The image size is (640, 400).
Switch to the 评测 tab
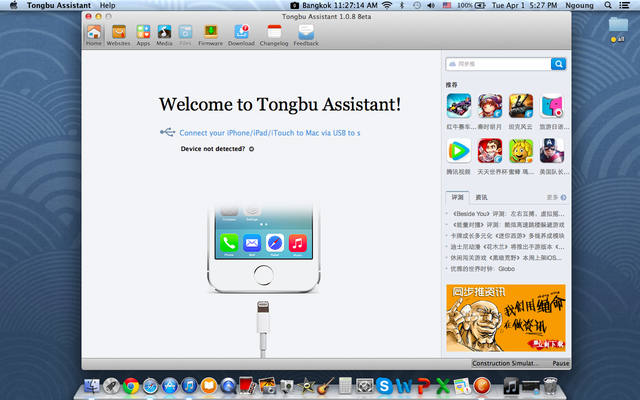458,198
